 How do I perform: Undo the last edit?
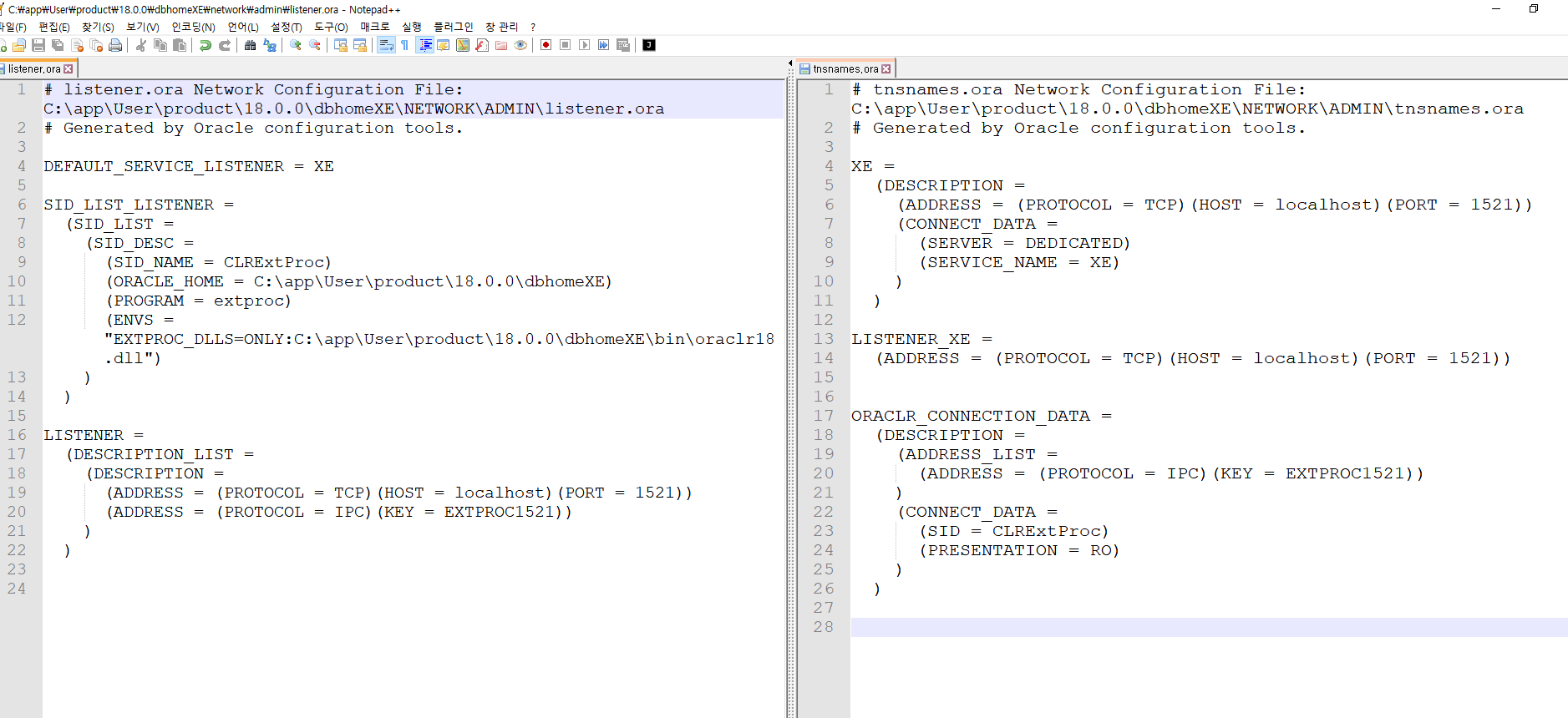(x=206, y=45)
